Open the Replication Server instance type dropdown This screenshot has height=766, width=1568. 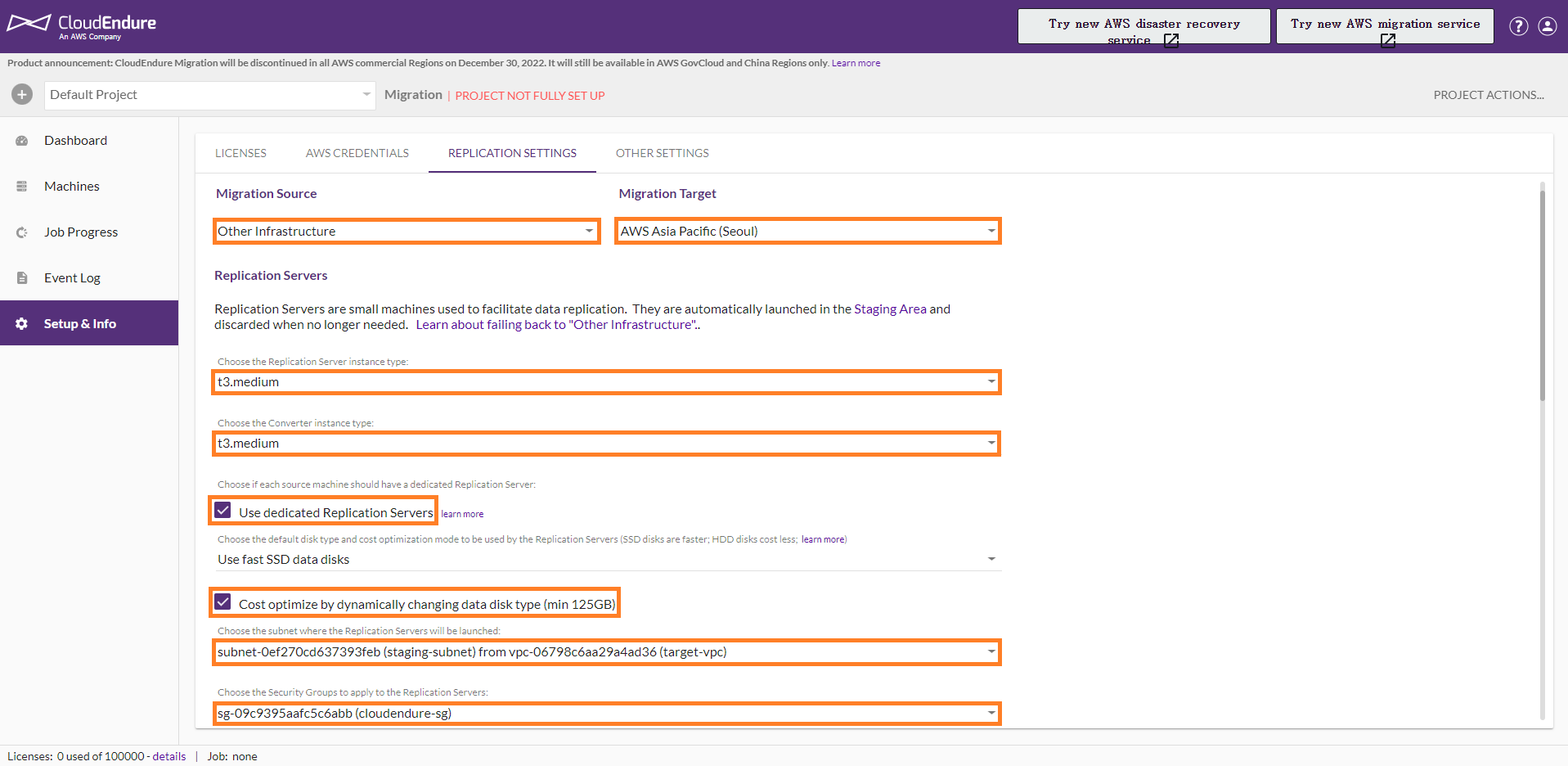tap(607, 382)
